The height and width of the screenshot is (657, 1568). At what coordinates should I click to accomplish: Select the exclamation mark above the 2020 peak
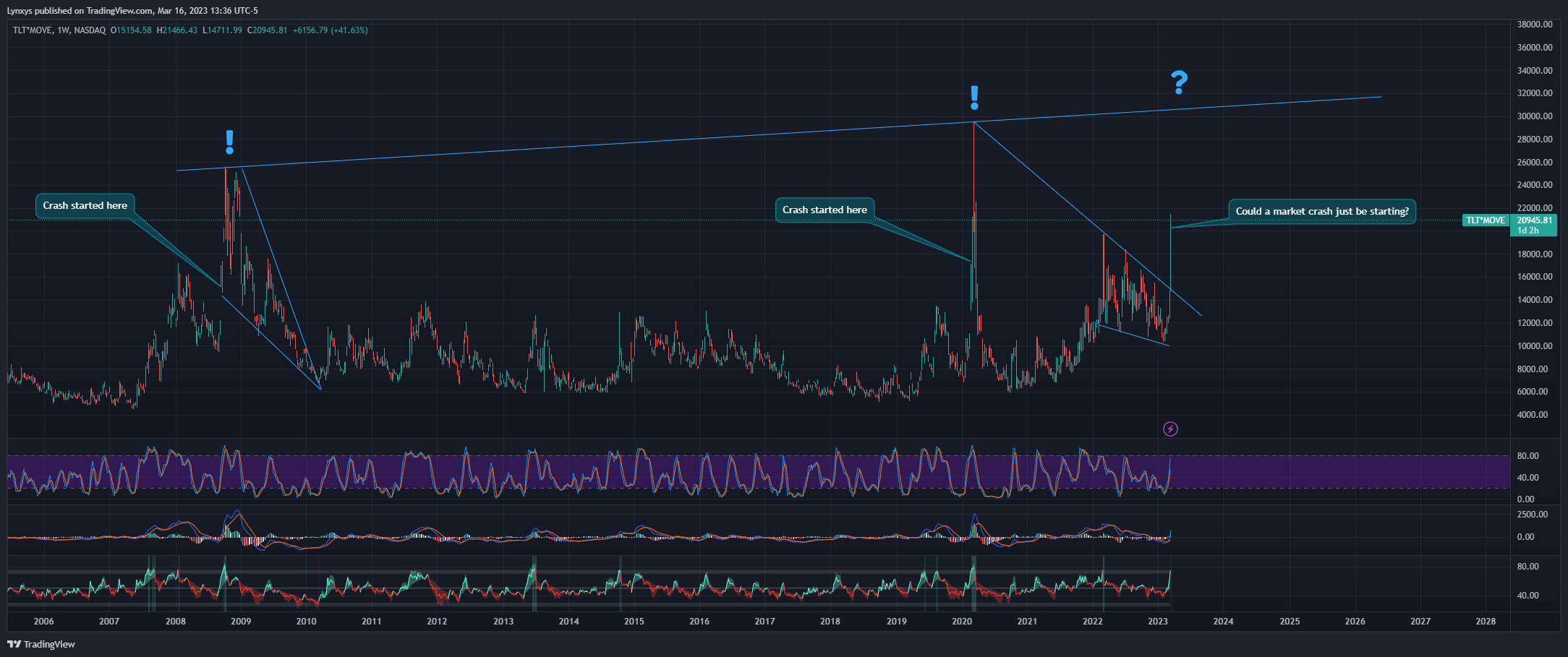point(974,98)
